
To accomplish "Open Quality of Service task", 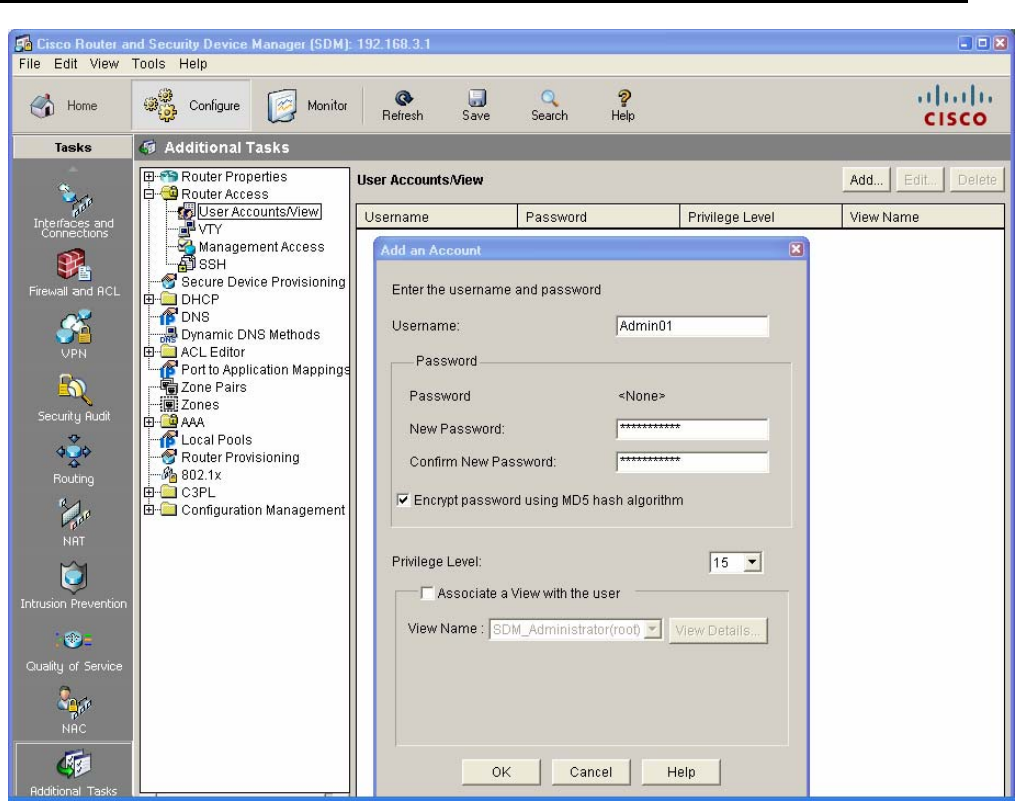I will 74,649.
